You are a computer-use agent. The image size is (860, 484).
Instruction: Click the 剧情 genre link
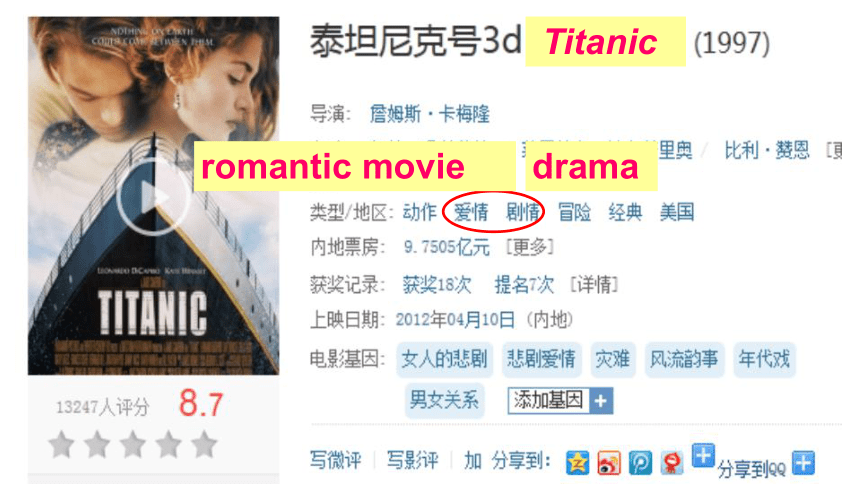tap(522, 212)
